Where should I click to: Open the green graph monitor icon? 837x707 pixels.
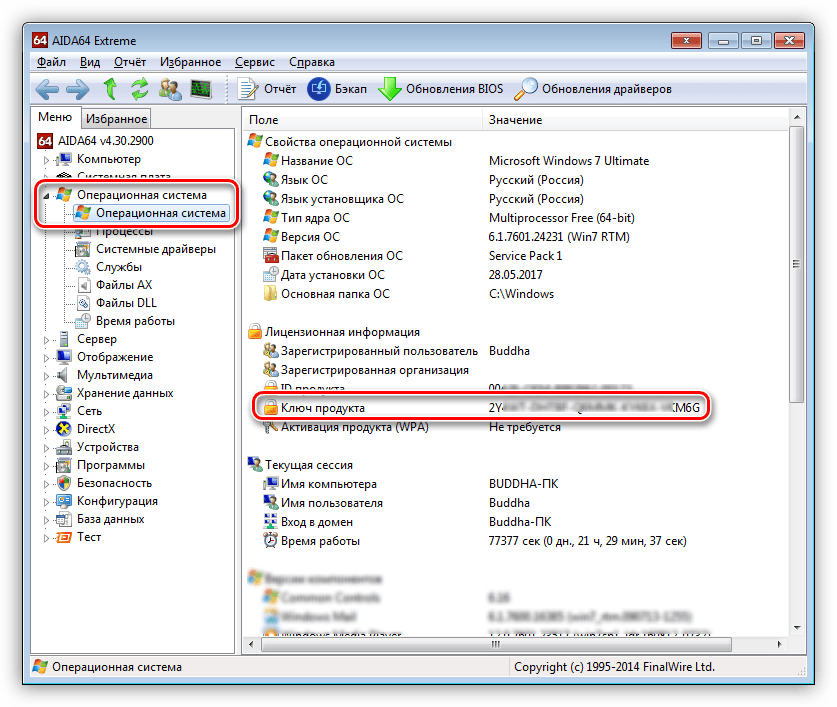click(x=201, y=89)
